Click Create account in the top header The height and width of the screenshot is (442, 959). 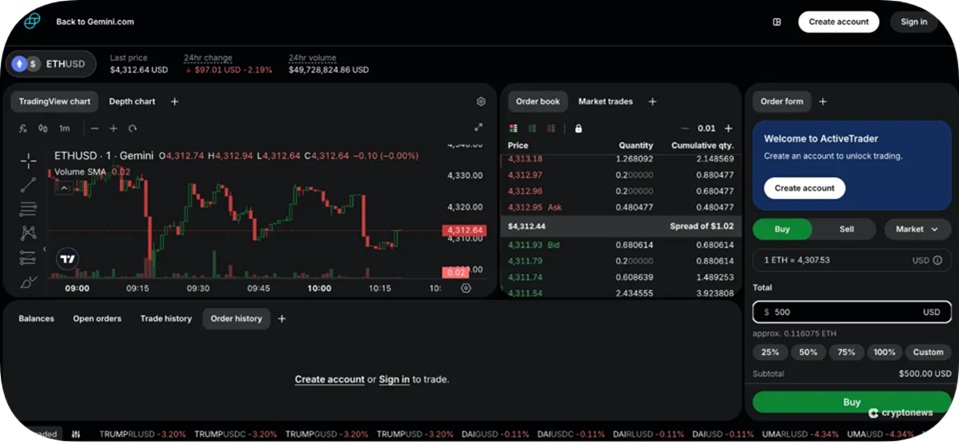[839, 21]
